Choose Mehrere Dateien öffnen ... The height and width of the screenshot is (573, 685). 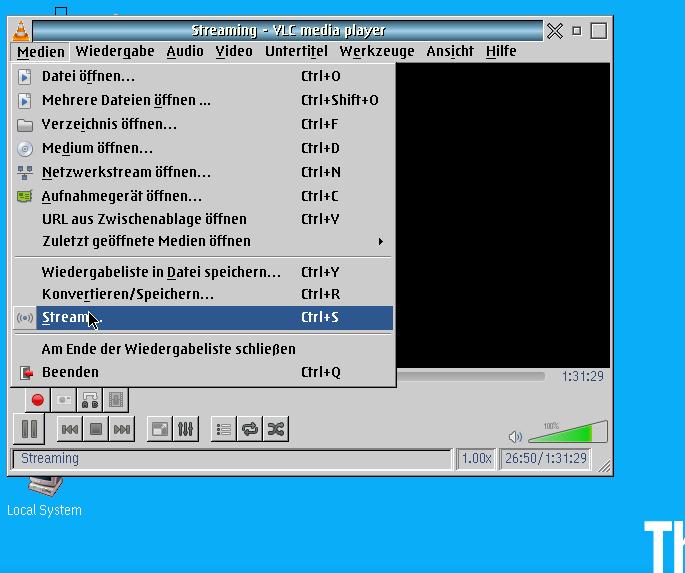(203, 100)
